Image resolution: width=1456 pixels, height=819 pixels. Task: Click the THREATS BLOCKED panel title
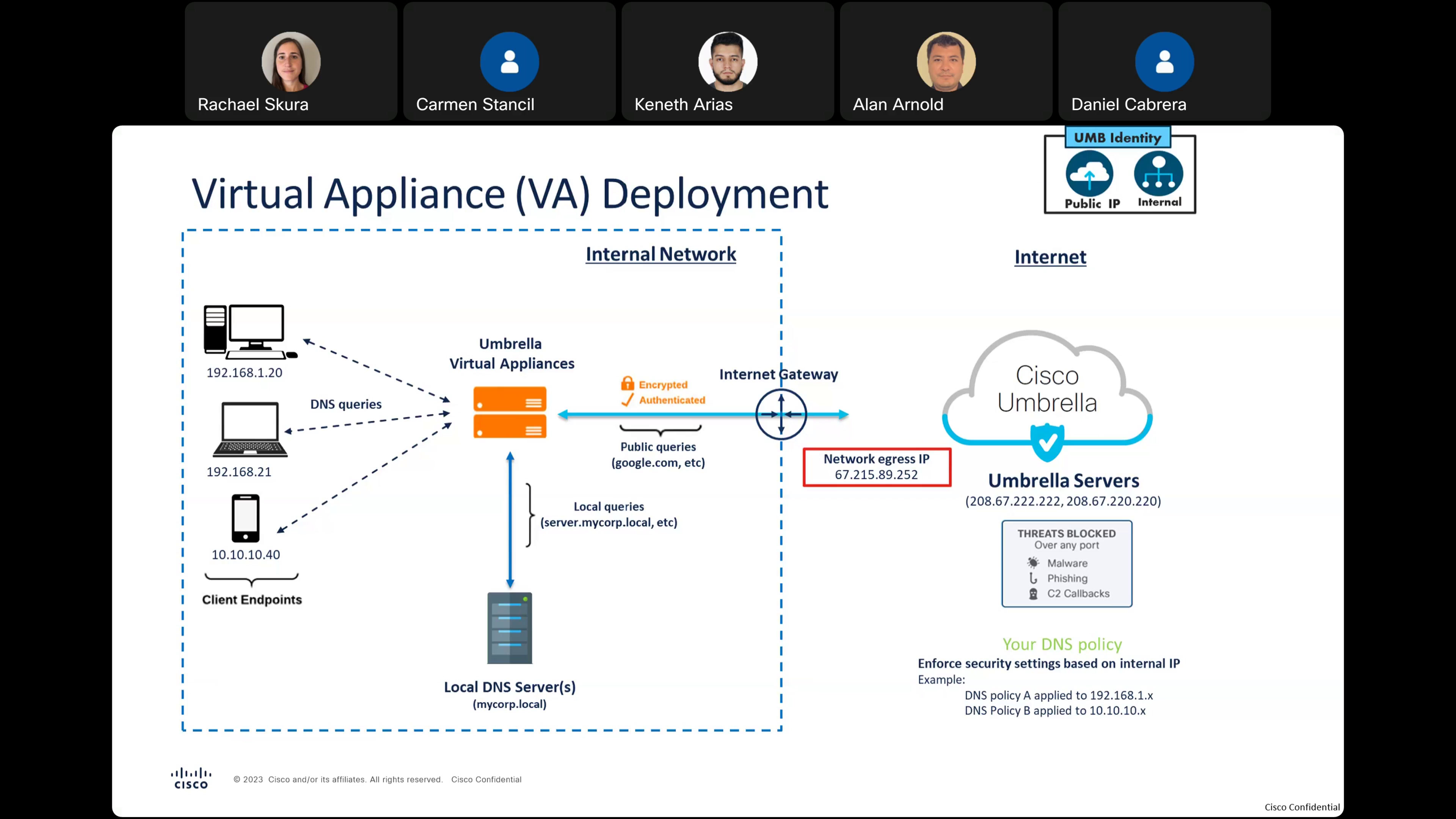(x=1067, y=533)
